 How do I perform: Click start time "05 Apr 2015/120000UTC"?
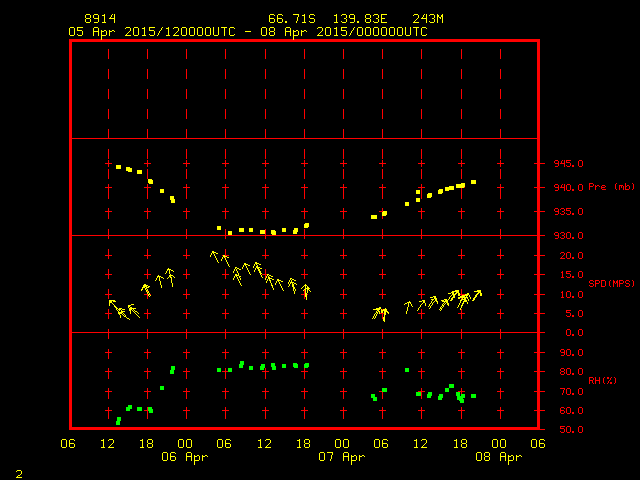click(152, 32)
